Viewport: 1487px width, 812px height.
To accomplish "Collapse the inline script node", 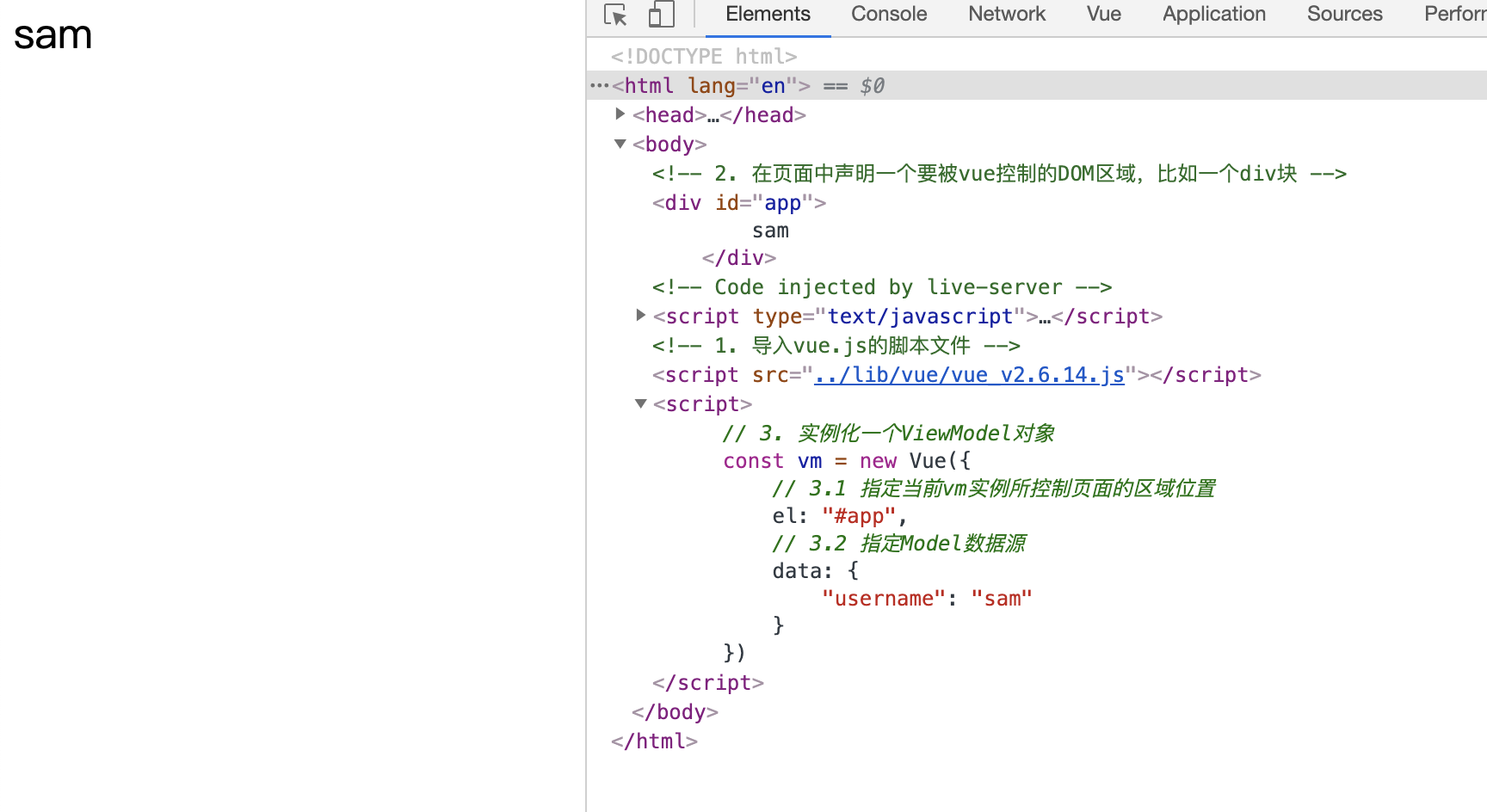I will (x=640, y=403).
